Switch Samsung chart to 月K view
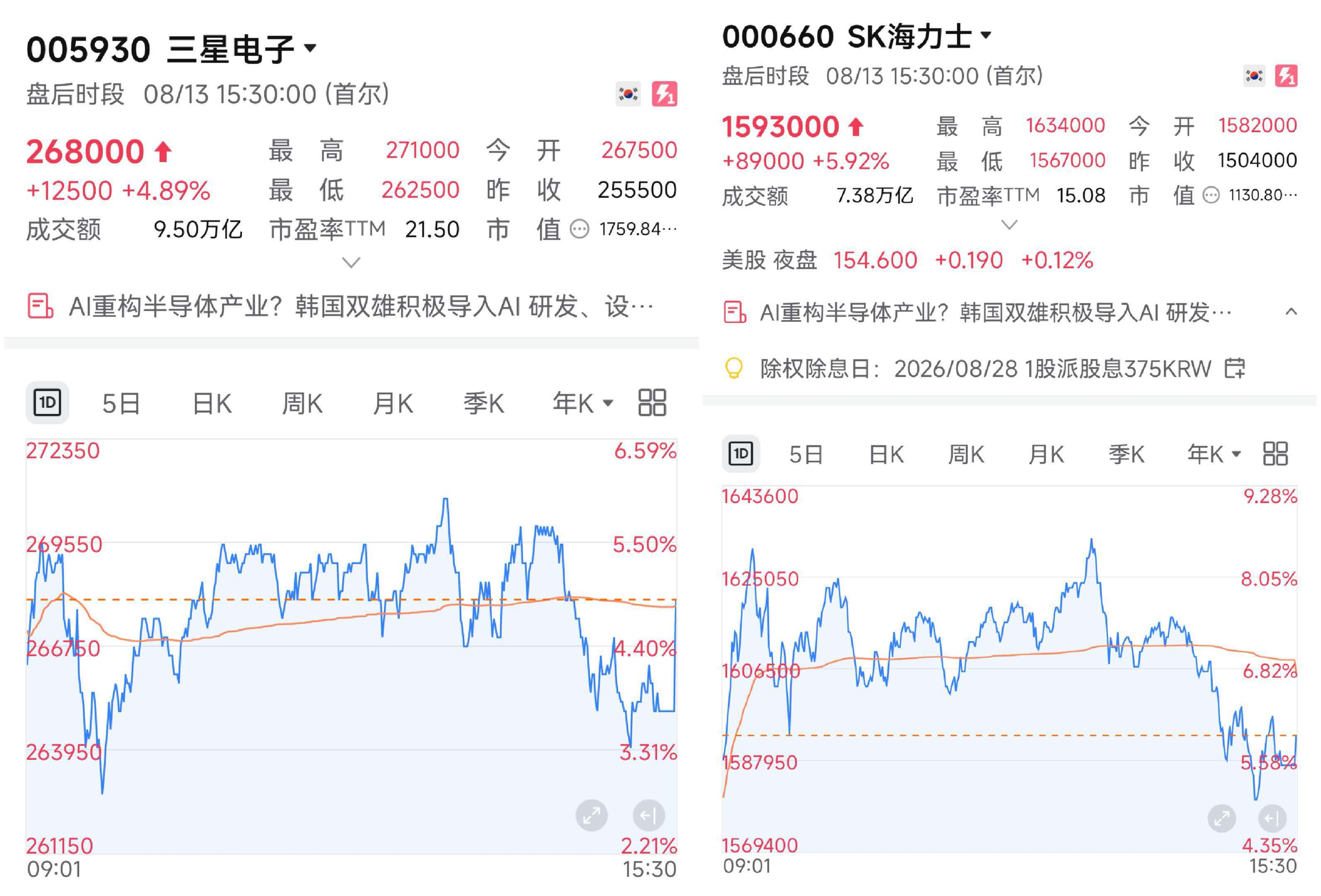 tap(393, 403)
